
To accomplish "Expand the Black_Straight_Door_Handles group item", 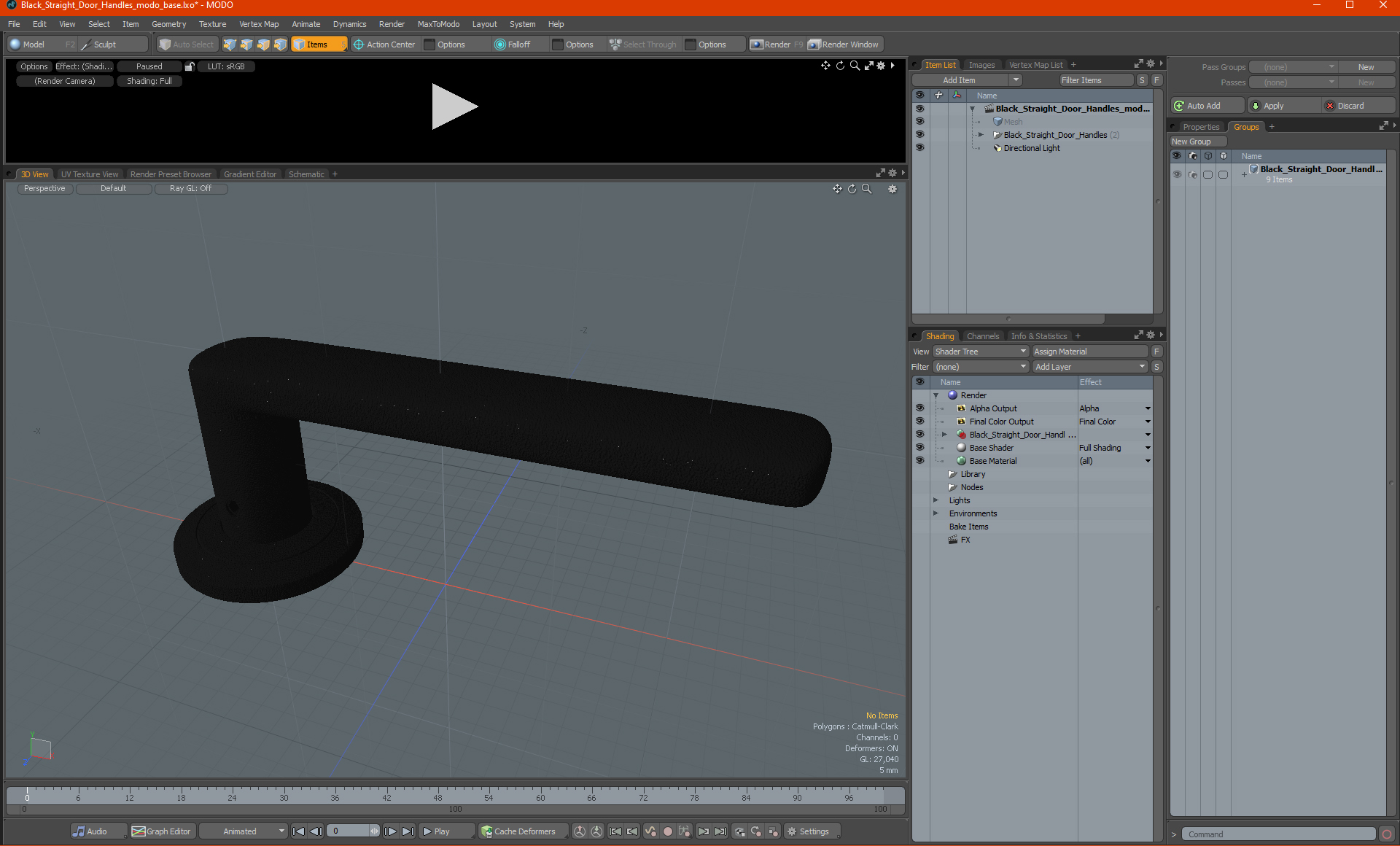I will 981,135.
